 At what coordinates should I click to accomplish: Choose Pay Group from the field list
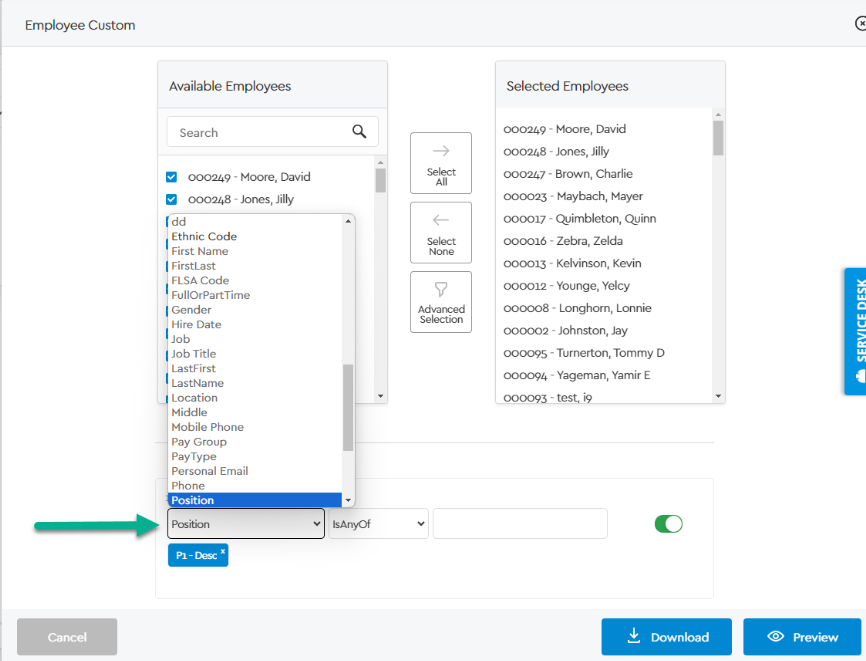click(199, 442)
